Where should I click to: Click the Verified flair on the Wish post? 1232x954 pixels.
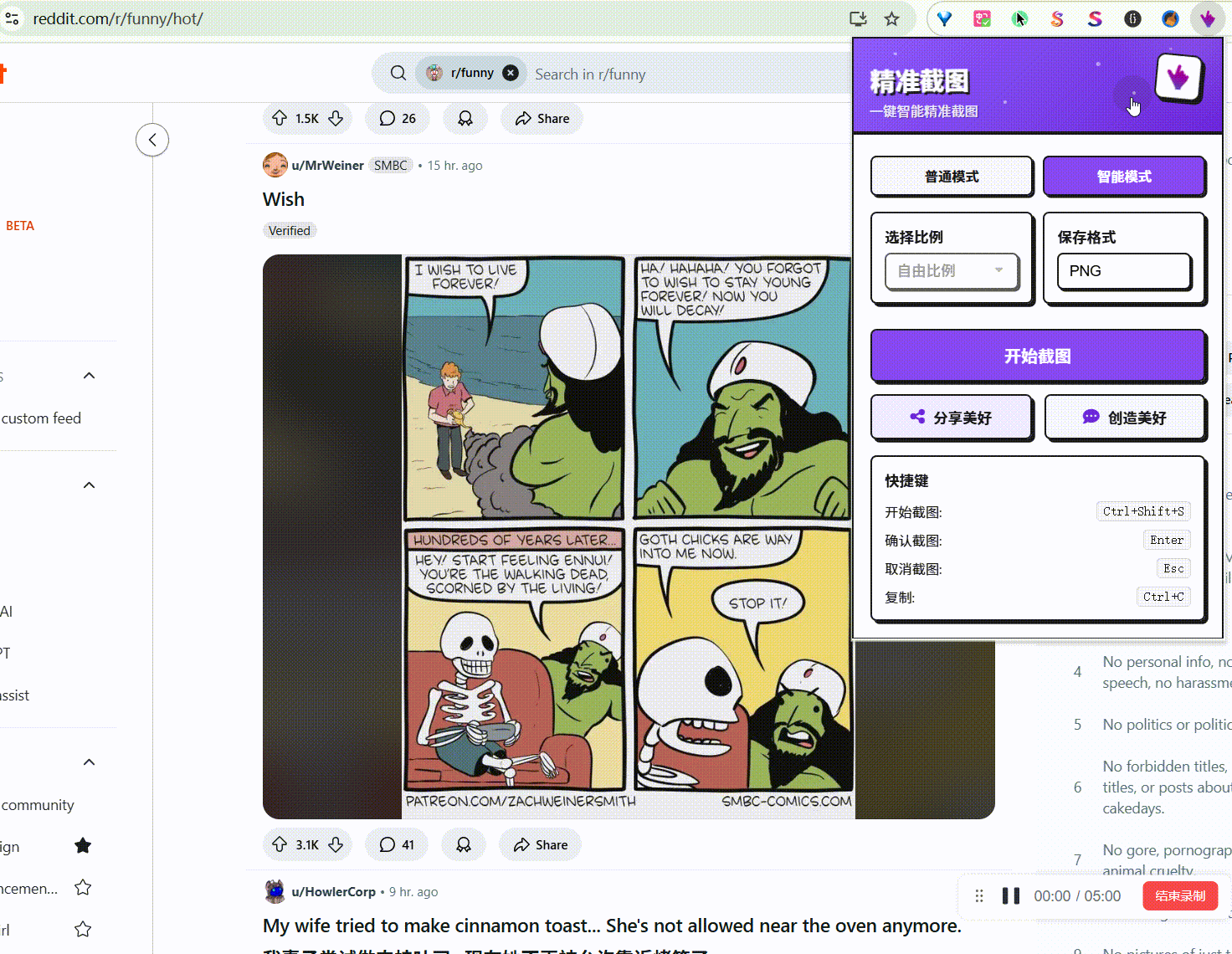(290, 231)
